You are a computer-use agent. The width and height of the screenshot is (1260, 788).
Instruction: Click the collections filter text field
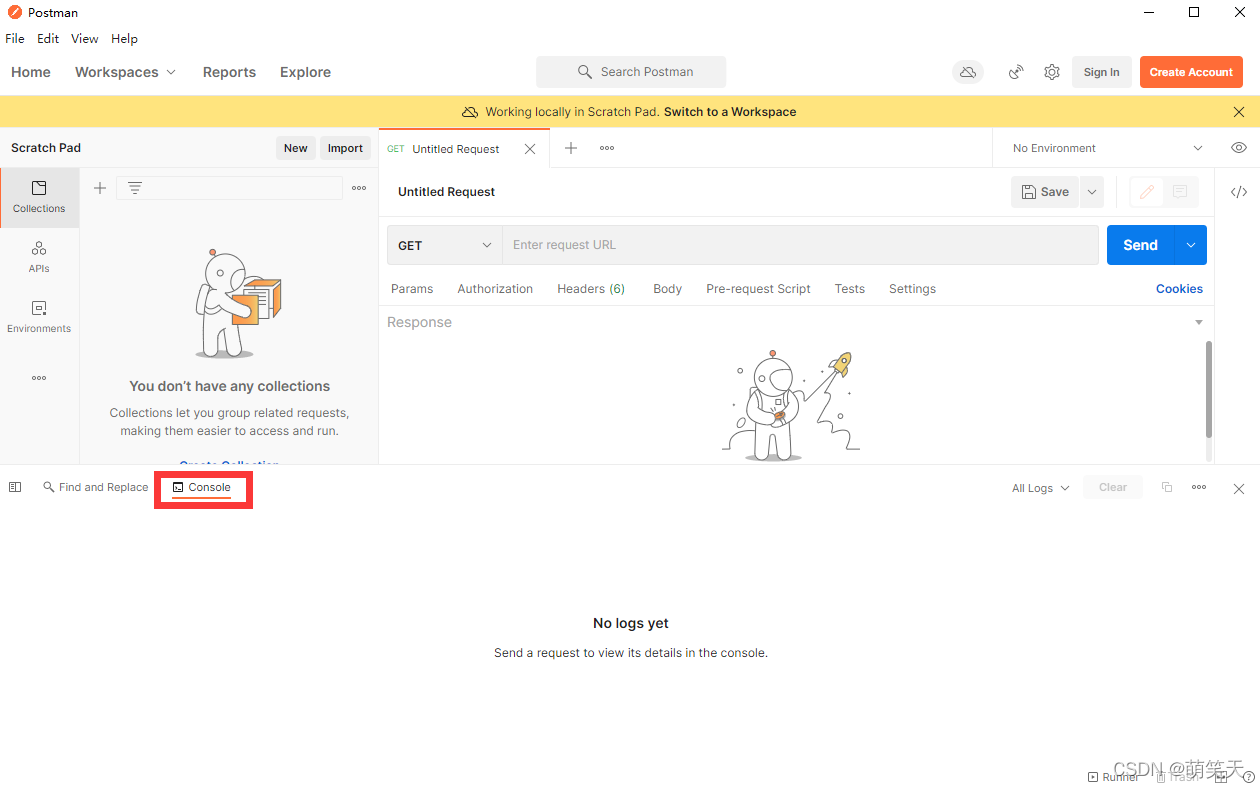229,188
